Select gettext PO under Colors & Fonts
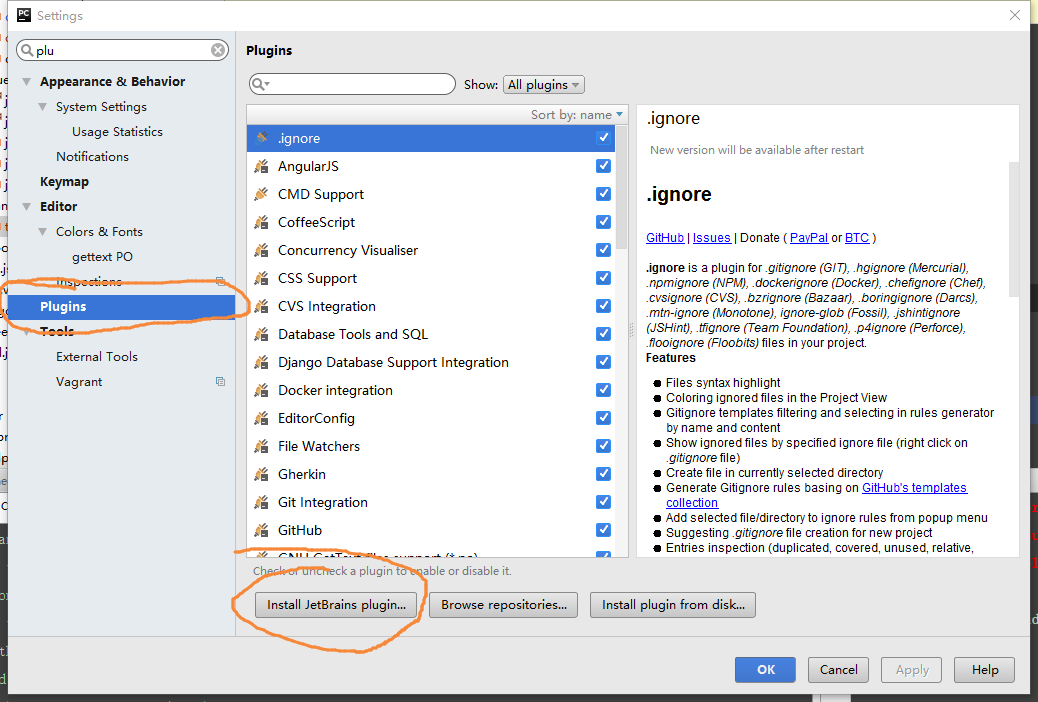Viewport: 1038px width, 702px height. pos(103,257)
